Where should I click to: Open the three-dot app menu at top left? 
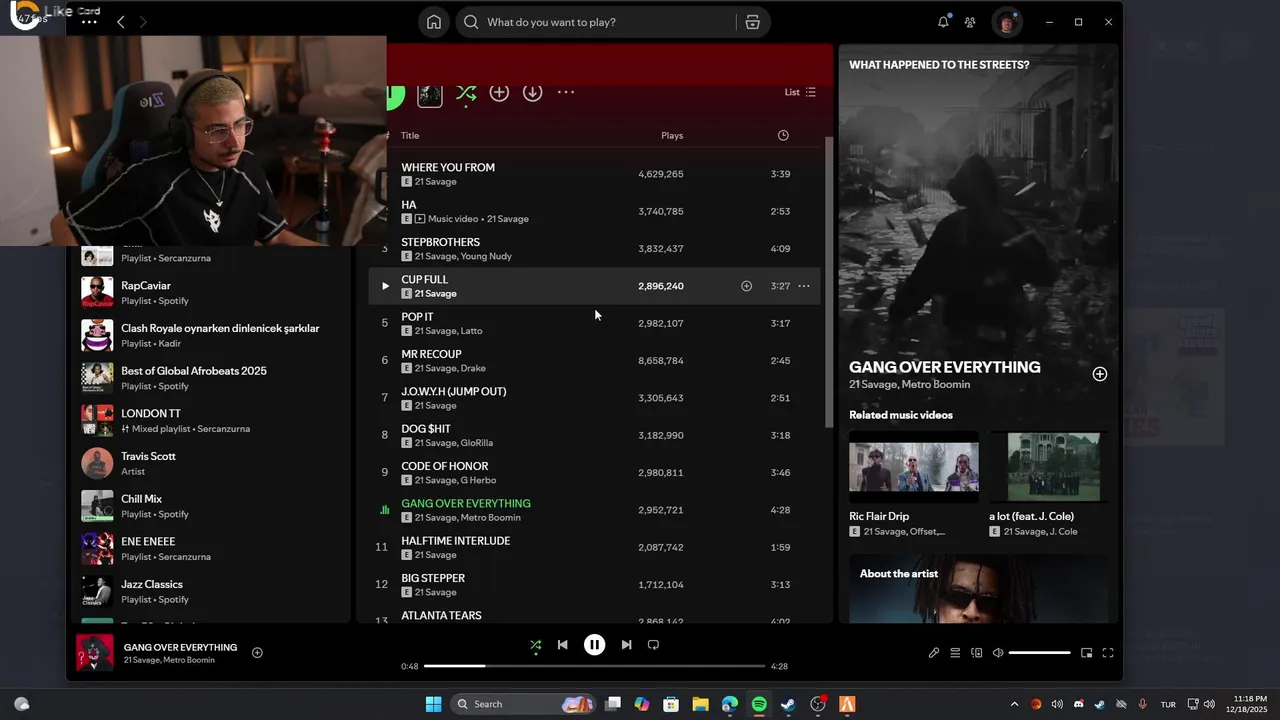tap(89, 22)
